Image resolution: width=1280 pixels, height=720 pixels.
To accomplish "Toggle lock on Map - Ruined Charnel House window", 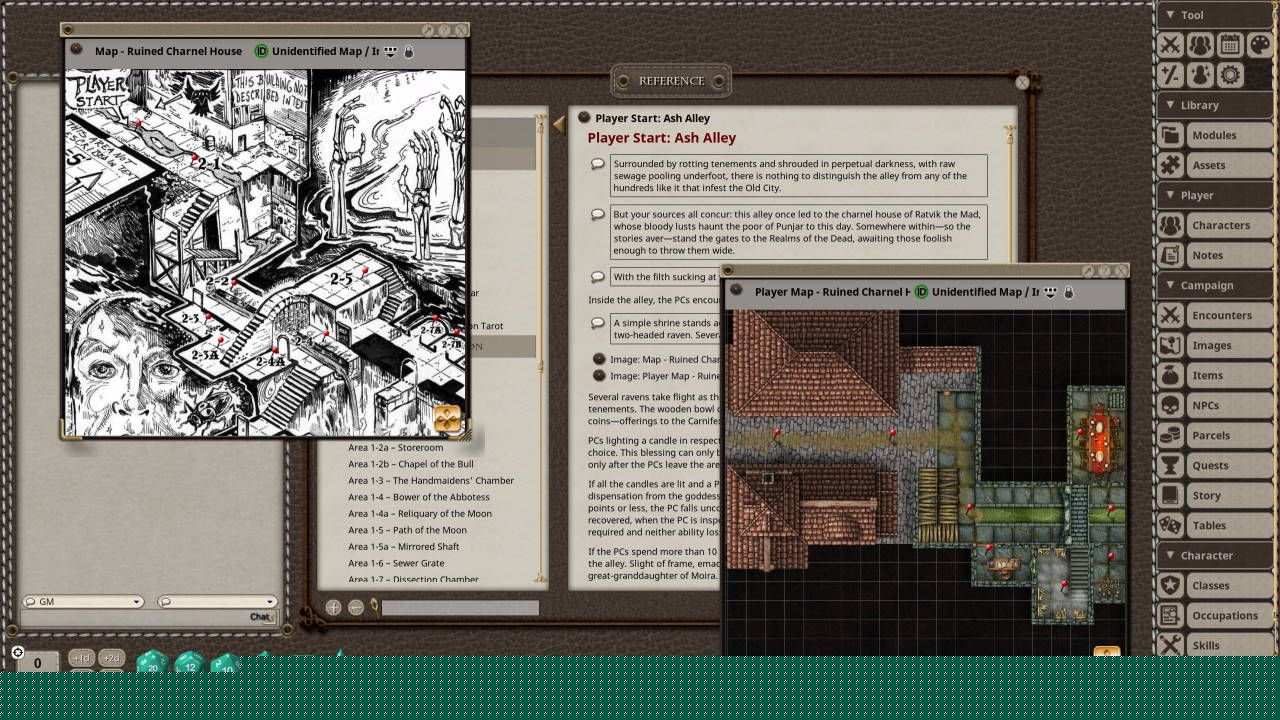I will (x=409, y=52).
